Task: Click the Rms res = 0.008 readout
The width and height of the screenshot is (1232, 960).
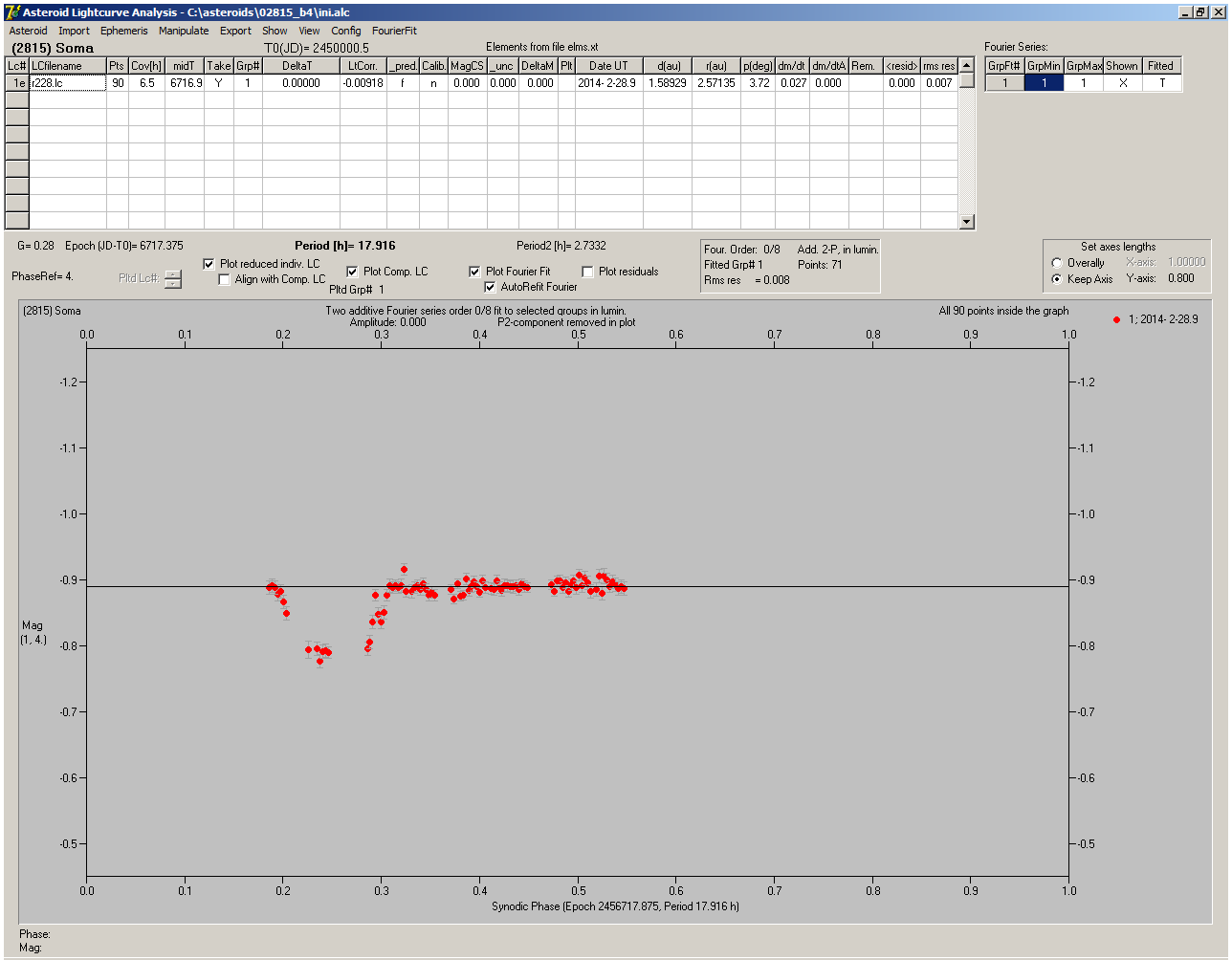Action: click(747, 280)
